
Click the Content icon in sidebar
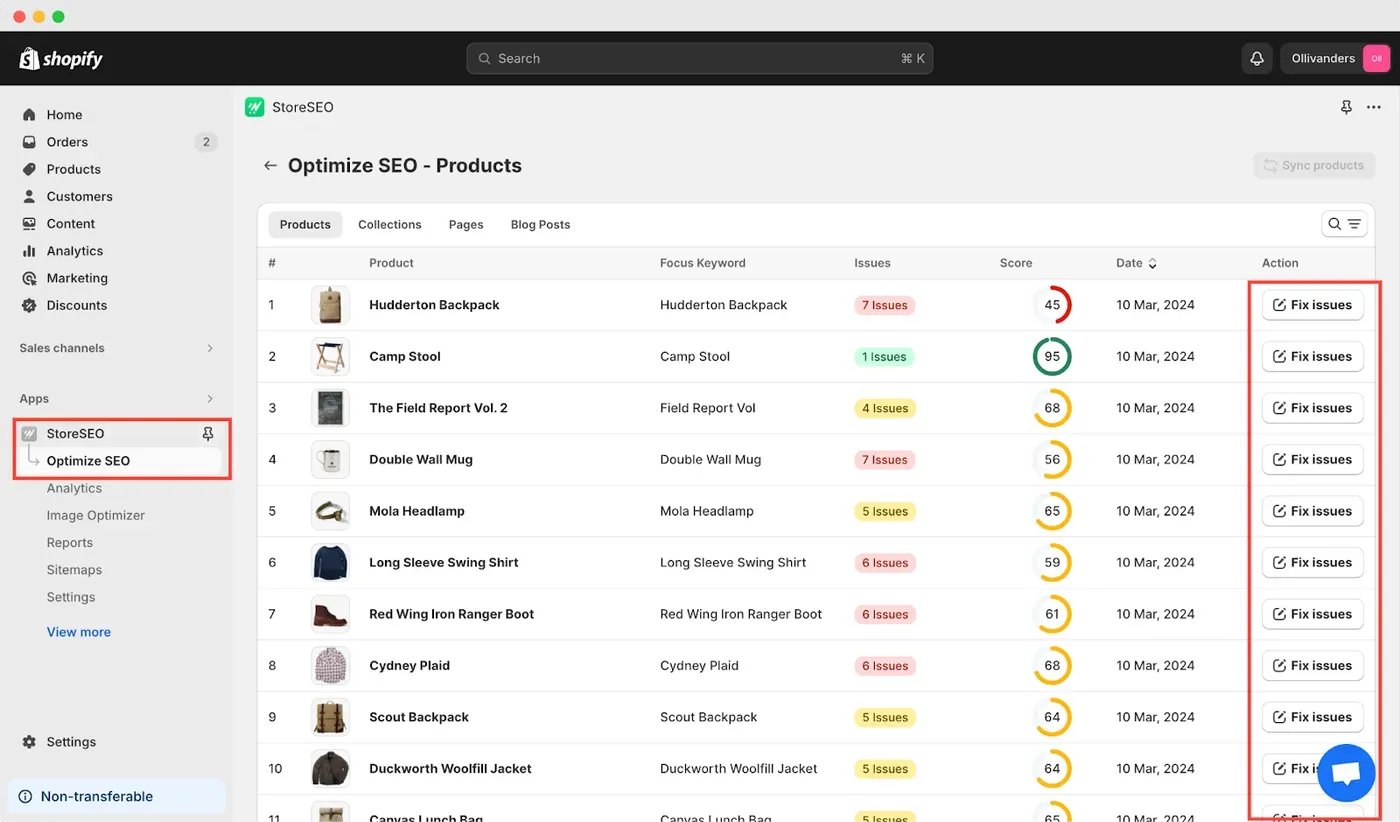[x=29, y=224]
